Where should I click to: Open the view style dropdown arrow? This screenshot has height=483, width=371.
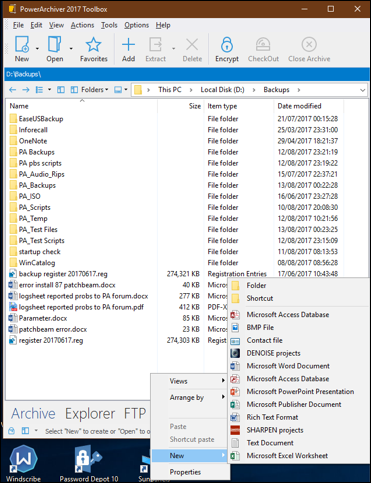(x=49, y=90)
